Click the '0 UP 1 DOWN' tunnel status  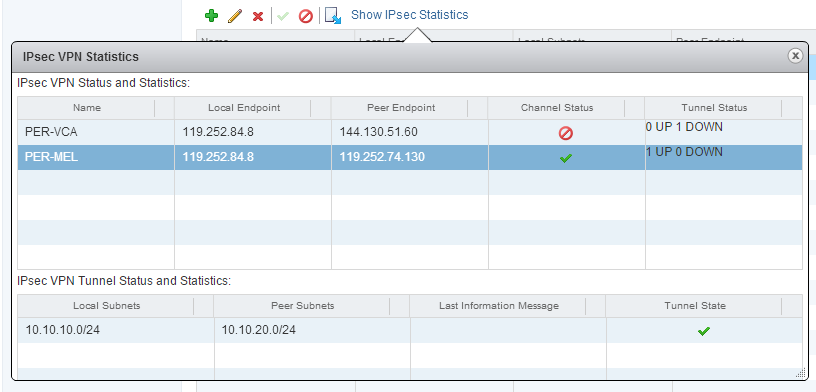tap(684, 127)
